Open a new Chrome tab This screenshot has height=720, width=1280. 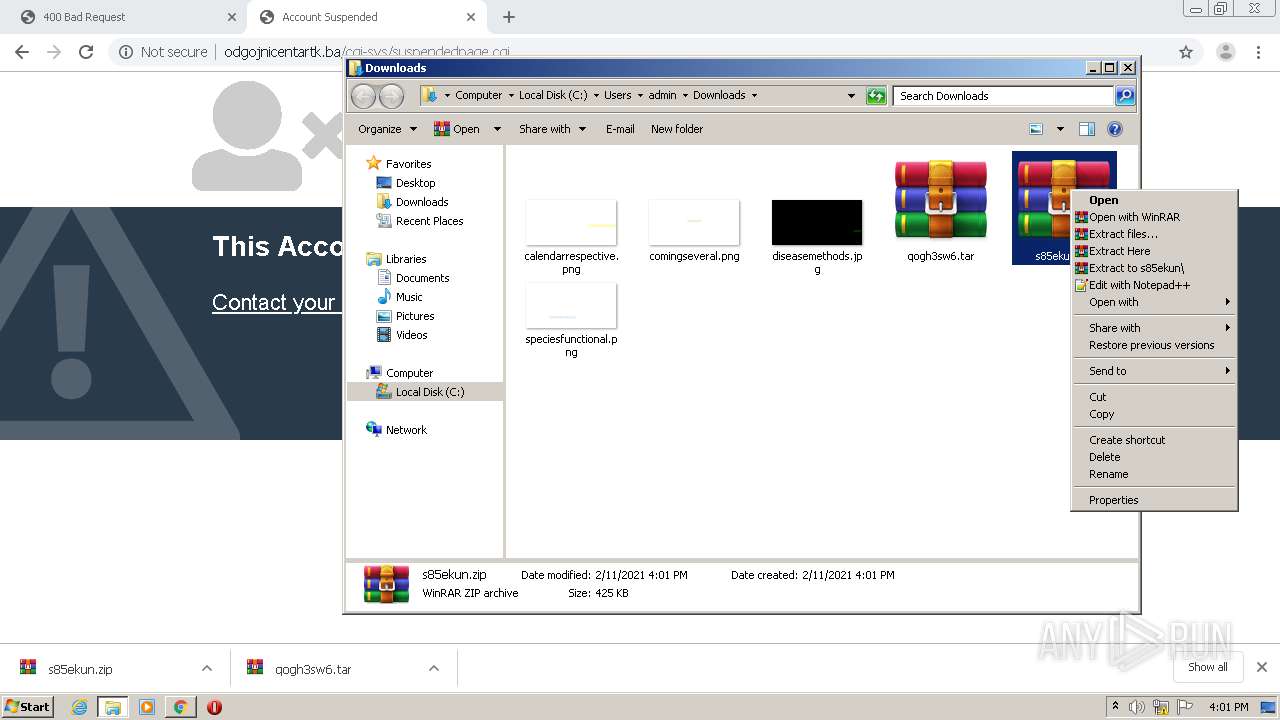click(509, 17)
